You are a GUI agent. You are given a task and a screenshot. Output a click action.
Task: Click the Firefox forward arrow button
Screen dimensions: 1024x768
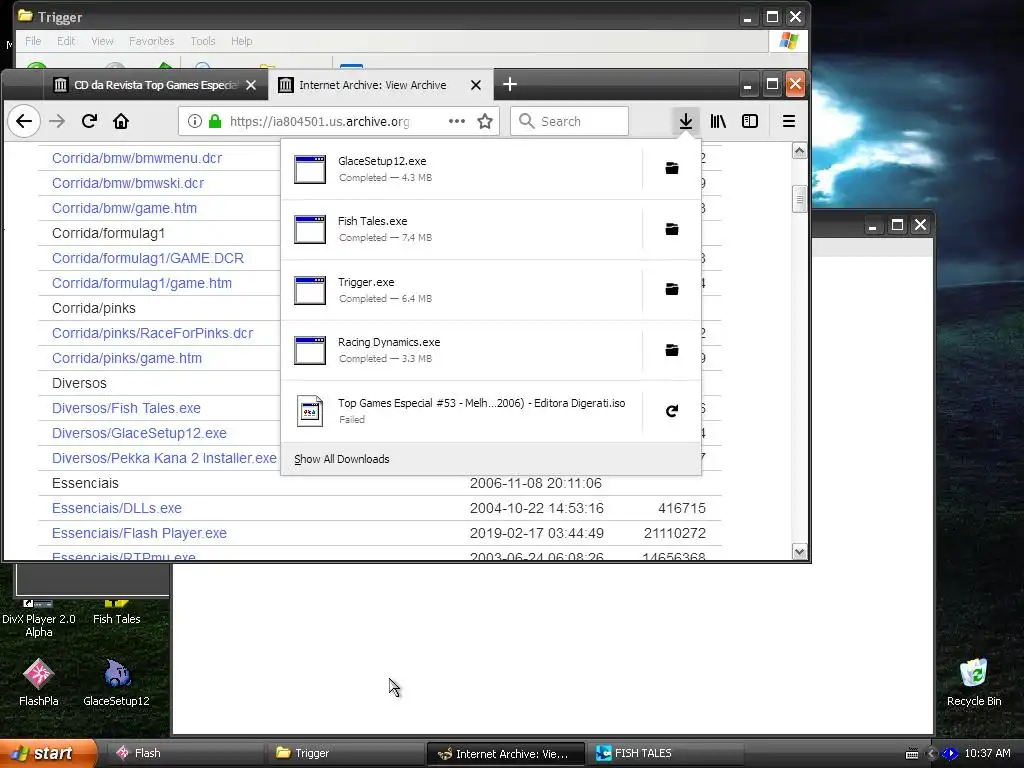point(57,121)
